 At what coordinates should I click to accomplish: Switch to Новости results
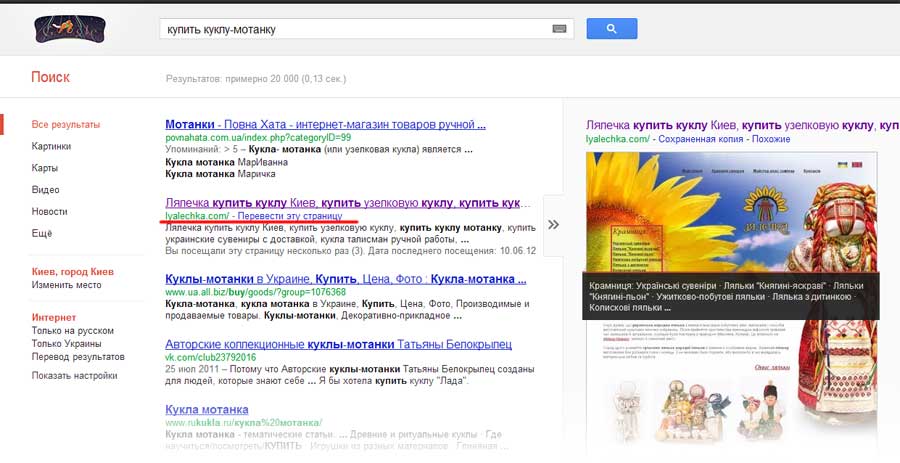click(x=49, y=212)
